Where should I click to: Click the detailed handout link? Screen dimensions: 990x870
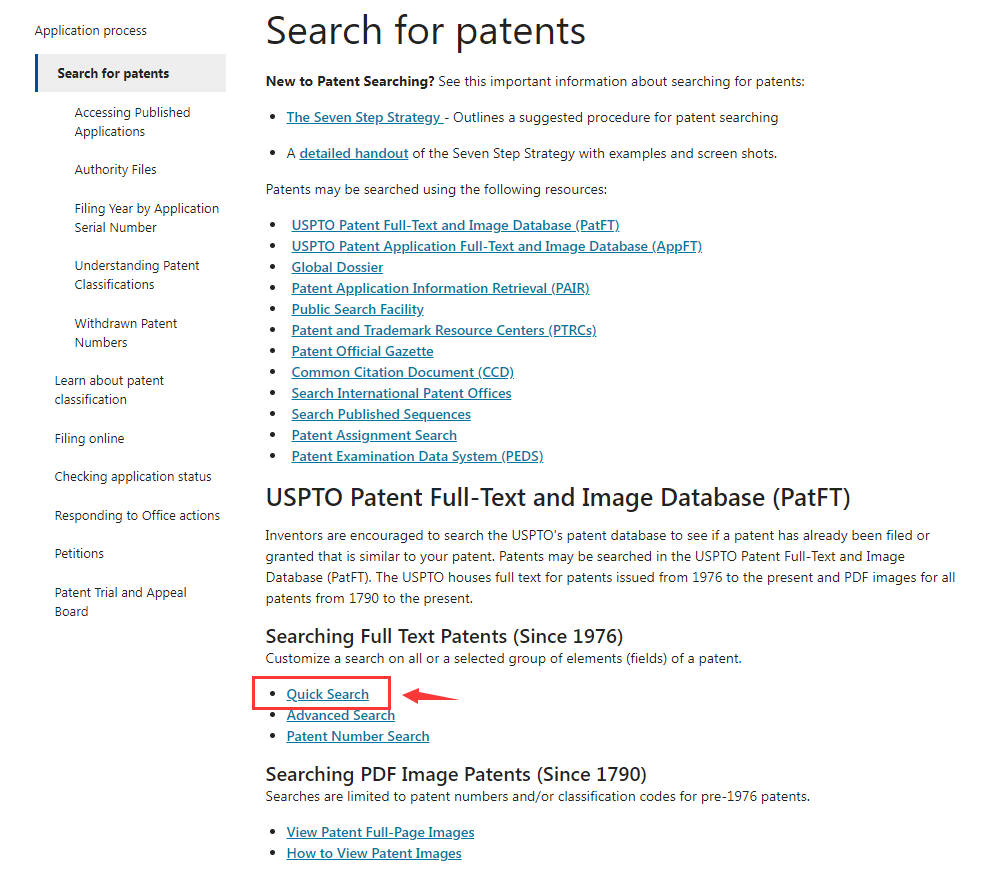point(353,153)
